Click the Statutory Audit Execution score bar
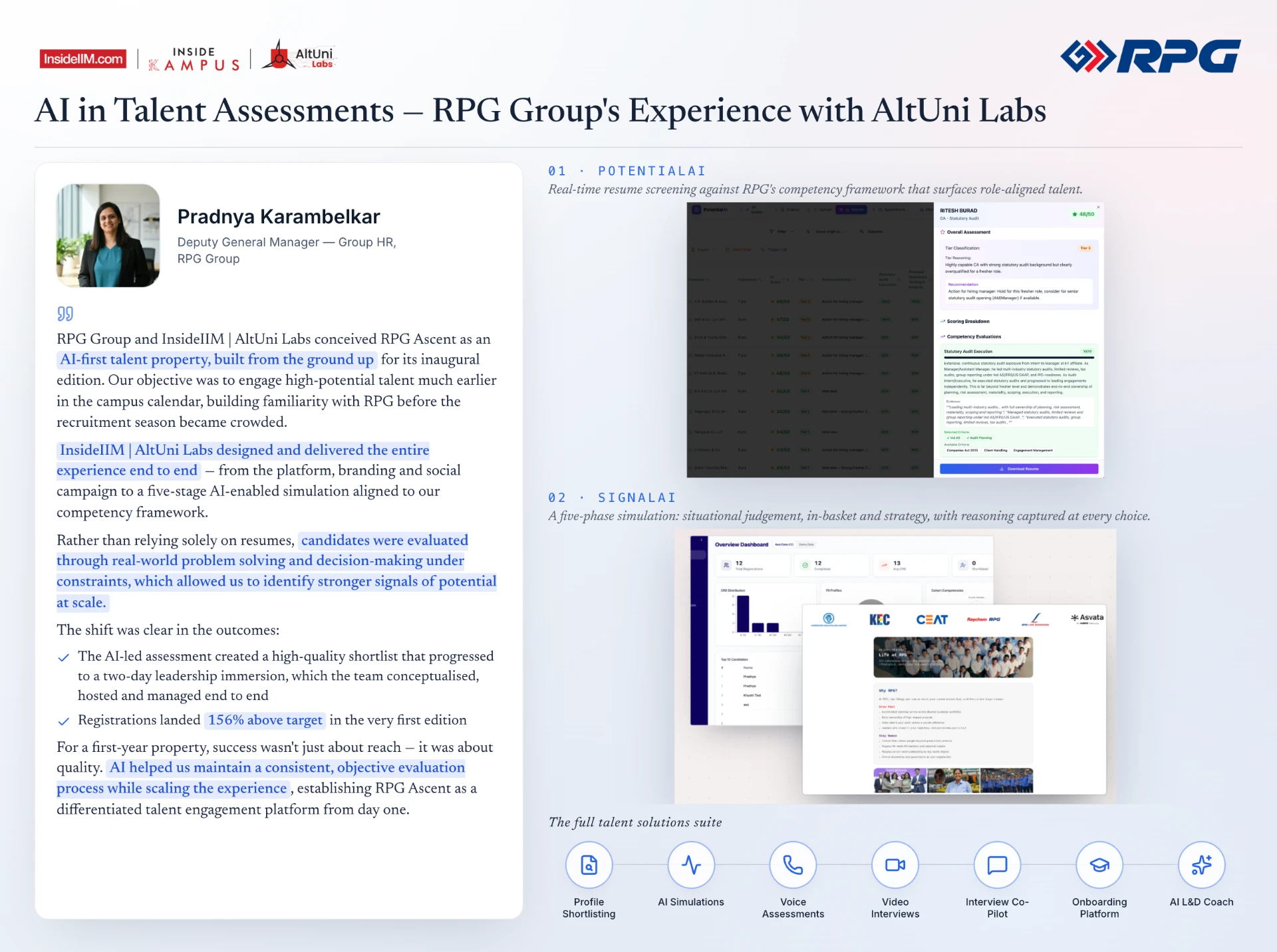Image resolution: width=1277 pixels, height=952 pixels. pyautogui.click(x=1018, y=358)
